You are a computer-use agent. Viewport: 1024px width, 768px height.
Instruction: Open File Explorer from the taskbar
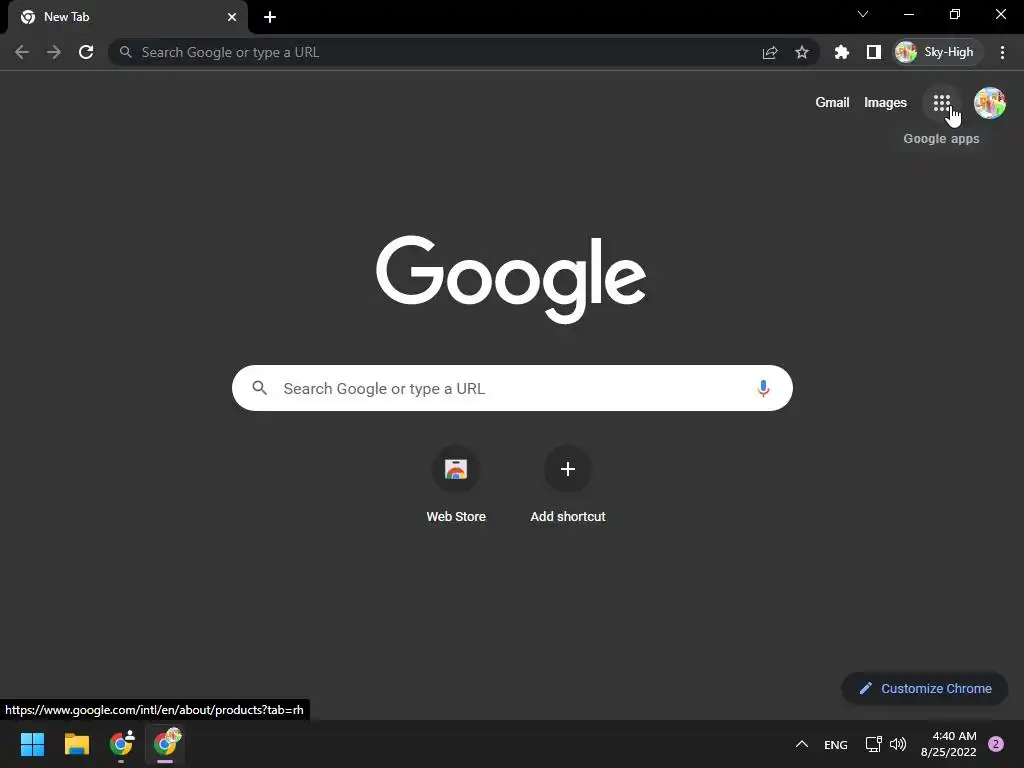pos(76,744)
